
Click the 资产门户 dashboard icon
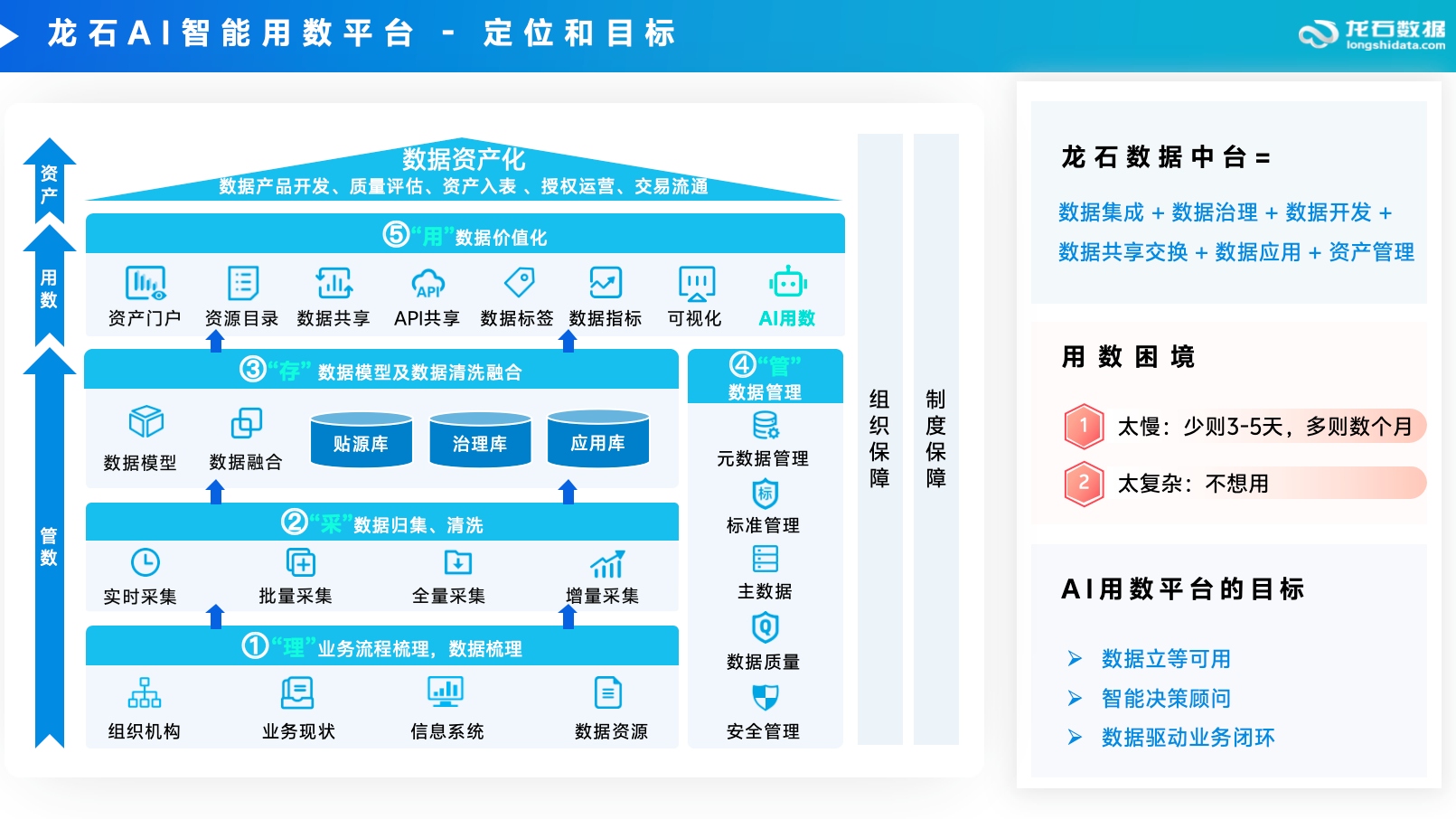pos(146,283)
